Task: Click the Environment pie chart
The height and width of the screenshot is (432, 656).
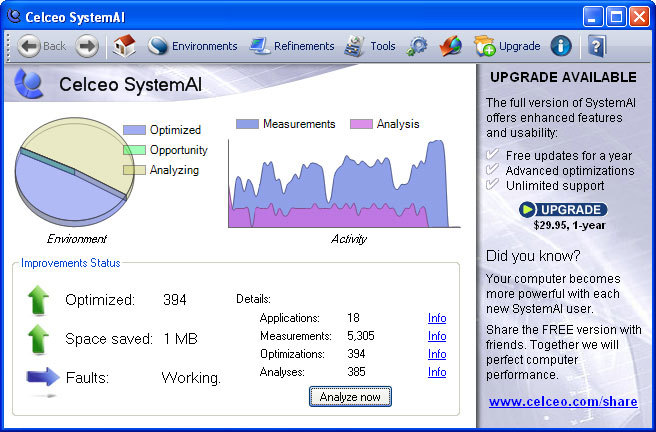Action: click(x=75, y=171)
